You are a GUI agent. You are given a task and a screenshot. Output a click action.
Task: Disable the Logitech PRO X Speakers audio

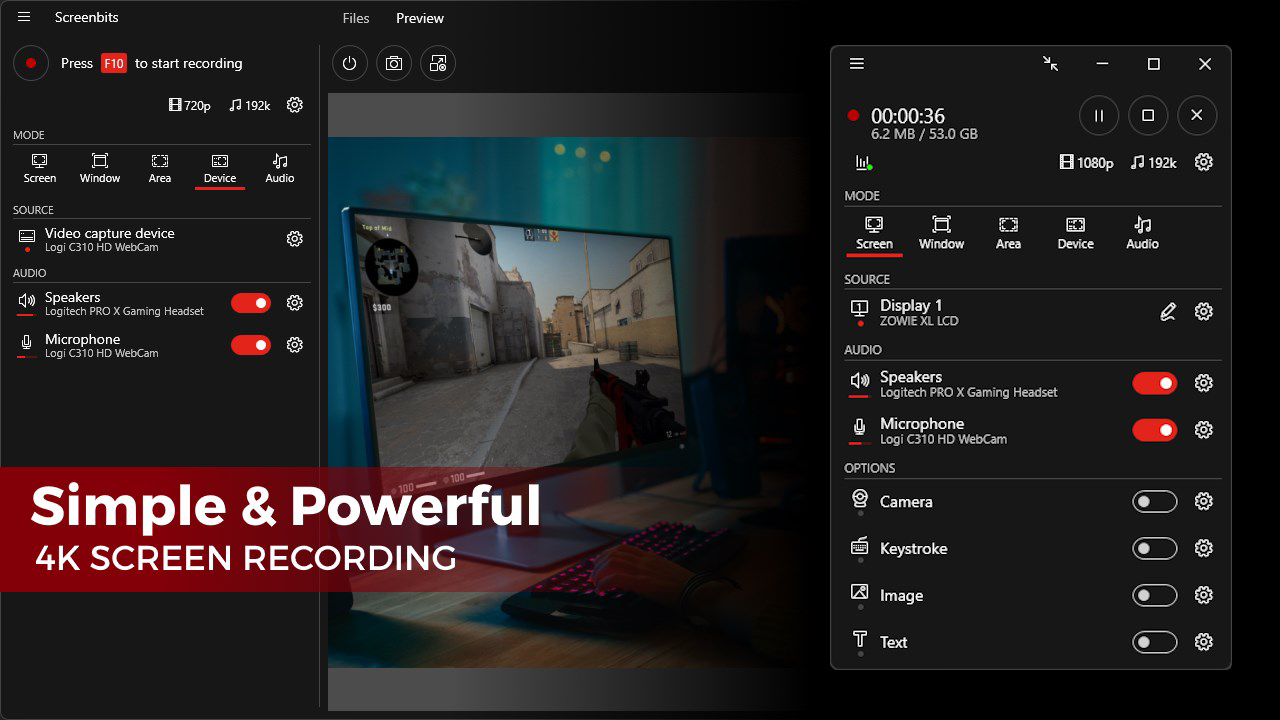click(x=1155, y=383)
